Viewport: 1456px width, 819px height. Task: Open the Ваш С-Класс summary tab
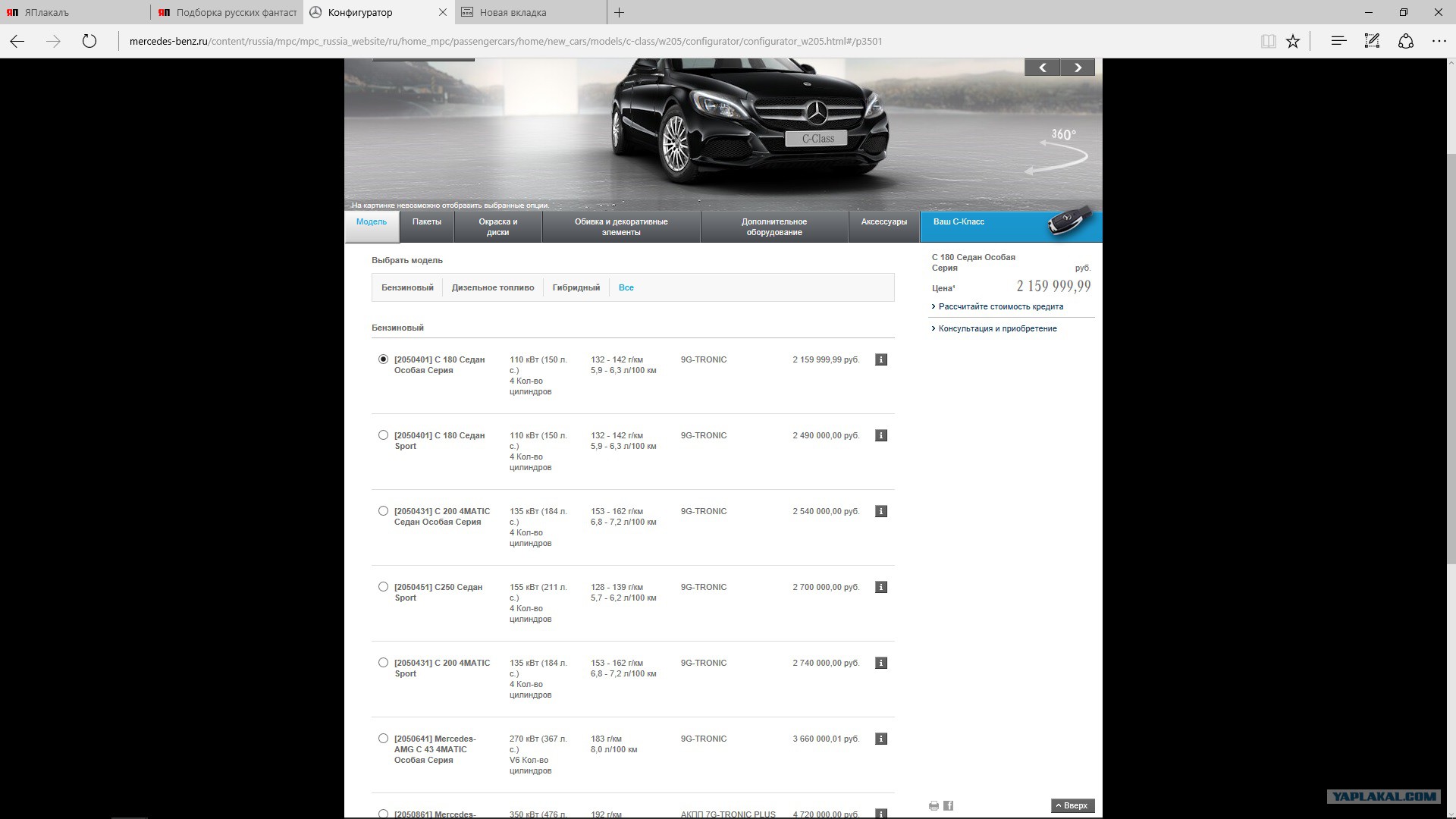pos(1011,226)
